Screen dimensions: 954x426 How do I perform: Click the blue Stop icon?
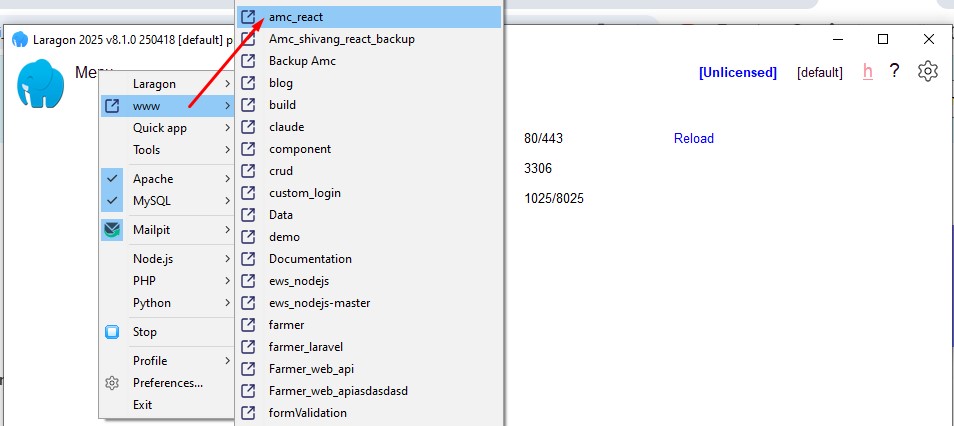coord(113,332)
